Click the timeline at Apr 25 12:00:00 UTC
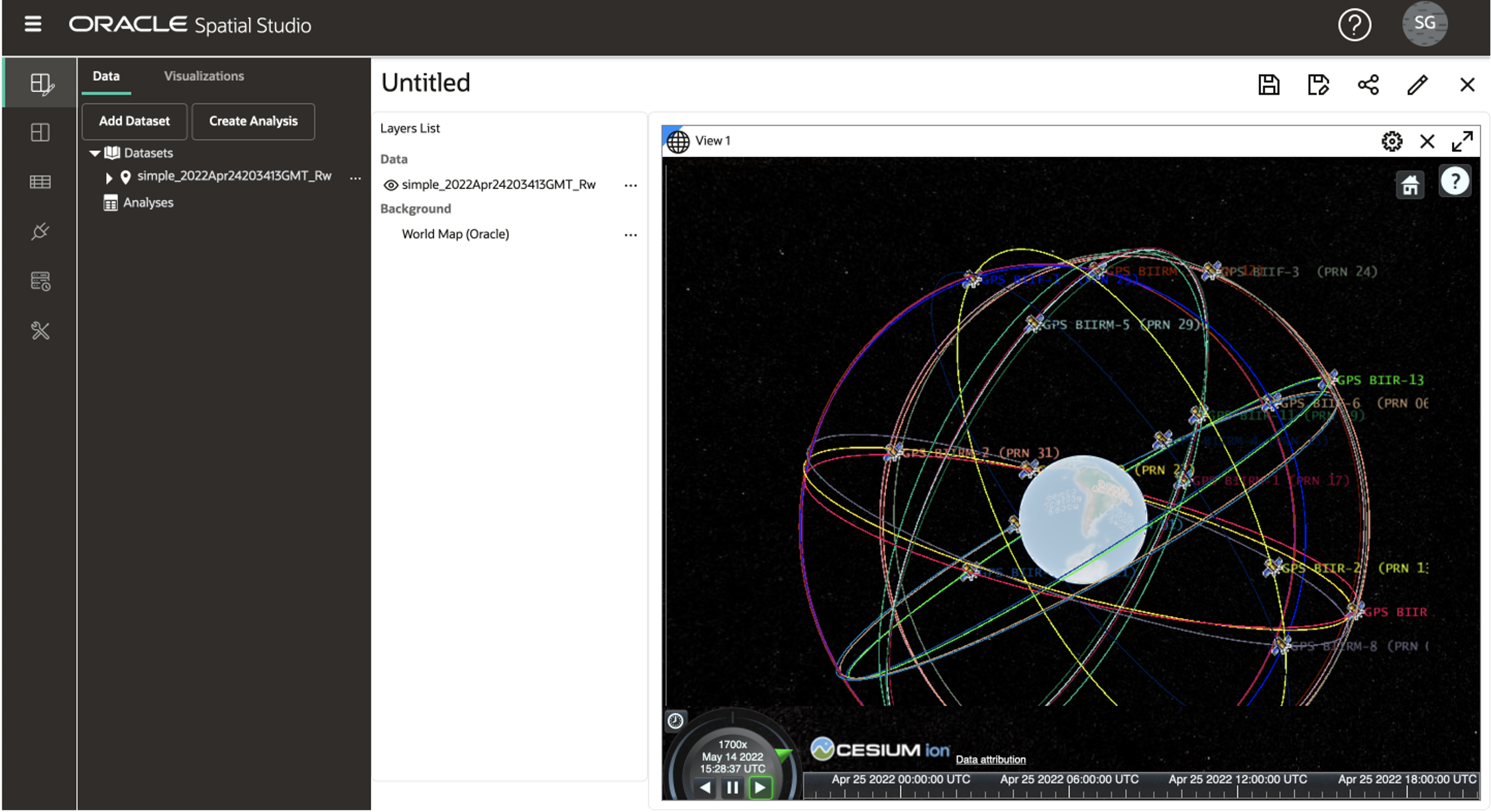The image size is (1491, 812). 1237,789
